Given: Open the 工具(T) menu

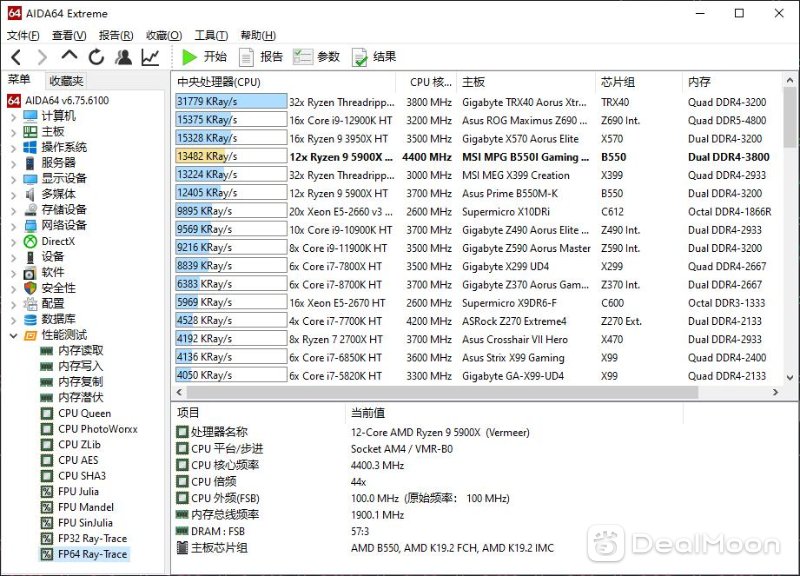Looking at the screenshot, I should tap(211, 35).
